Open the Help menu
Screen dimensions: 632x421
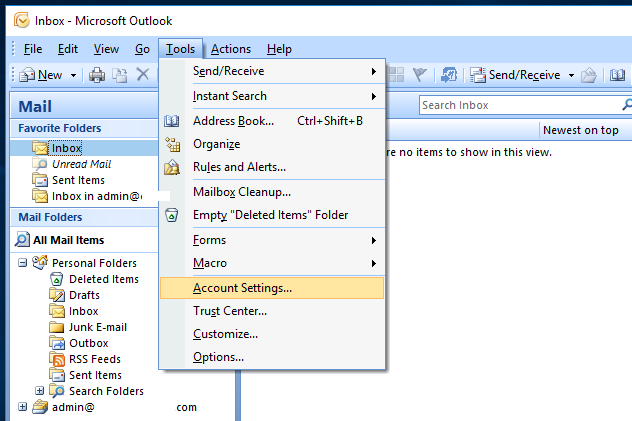[279, 49]
